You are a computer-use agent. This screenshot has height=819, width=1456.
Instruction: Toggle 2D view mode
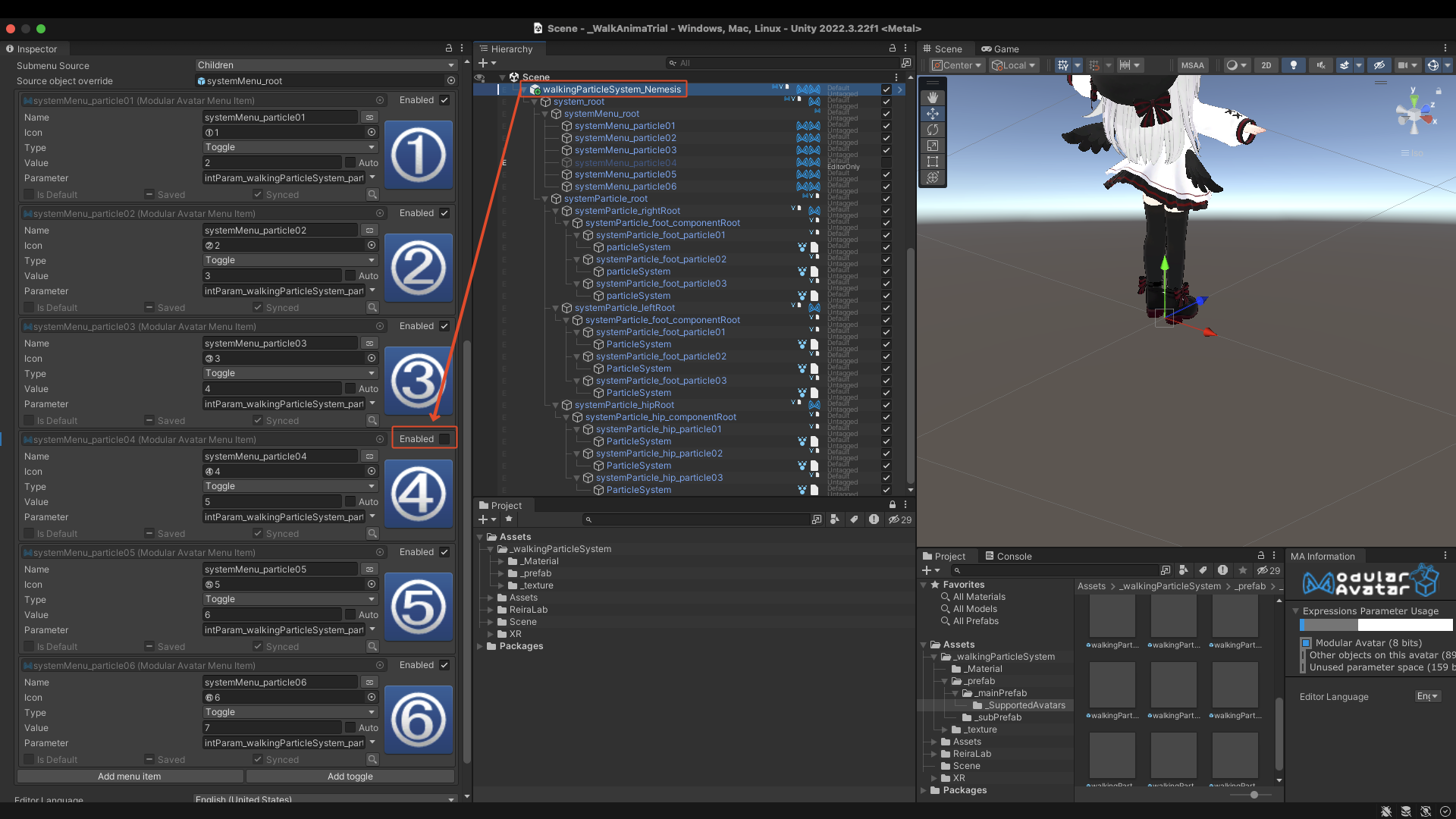tap(1266, 65)
